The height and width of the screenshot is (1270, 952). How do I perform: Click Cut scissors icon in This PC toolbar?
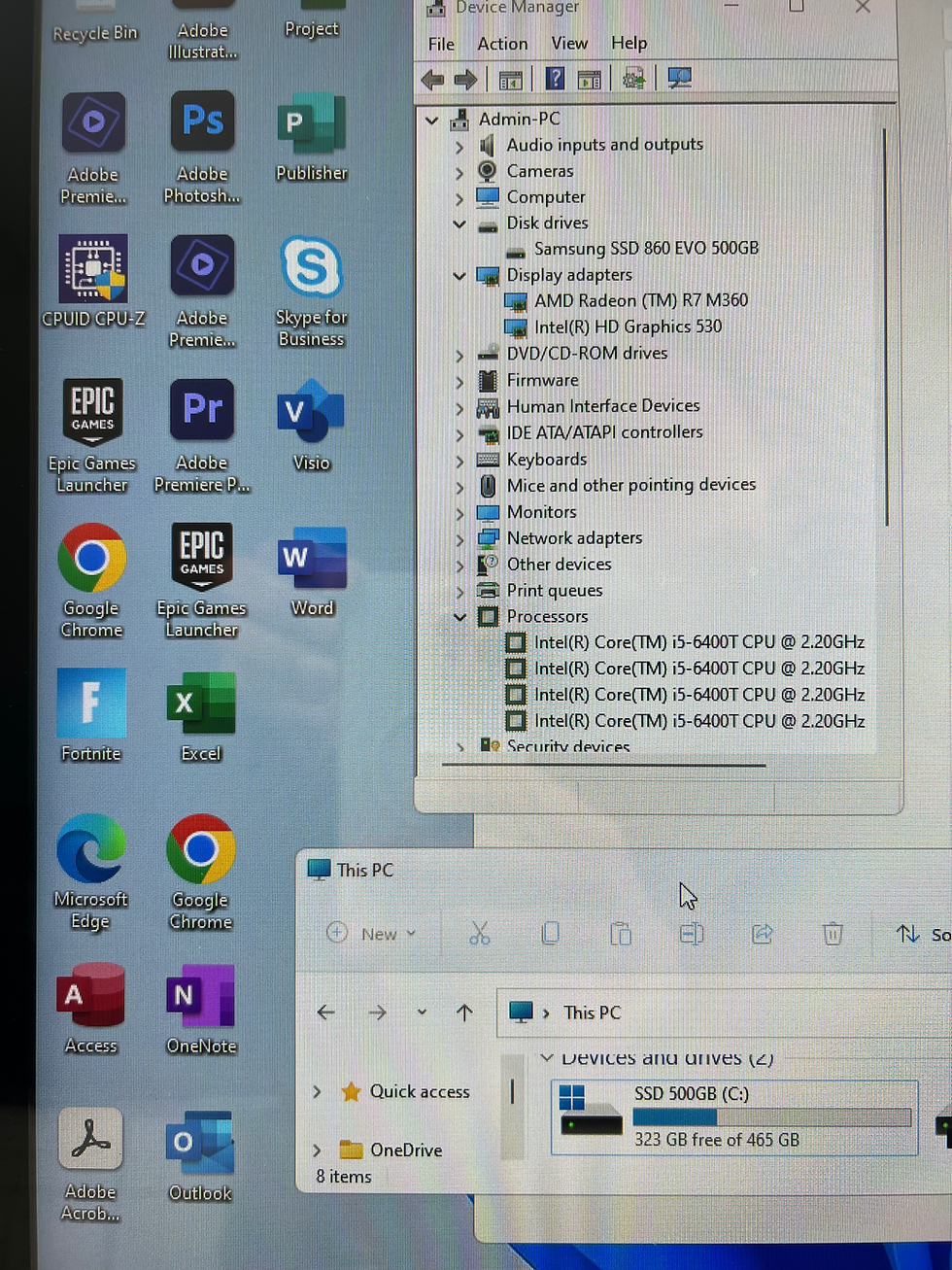tap(479, 934)
